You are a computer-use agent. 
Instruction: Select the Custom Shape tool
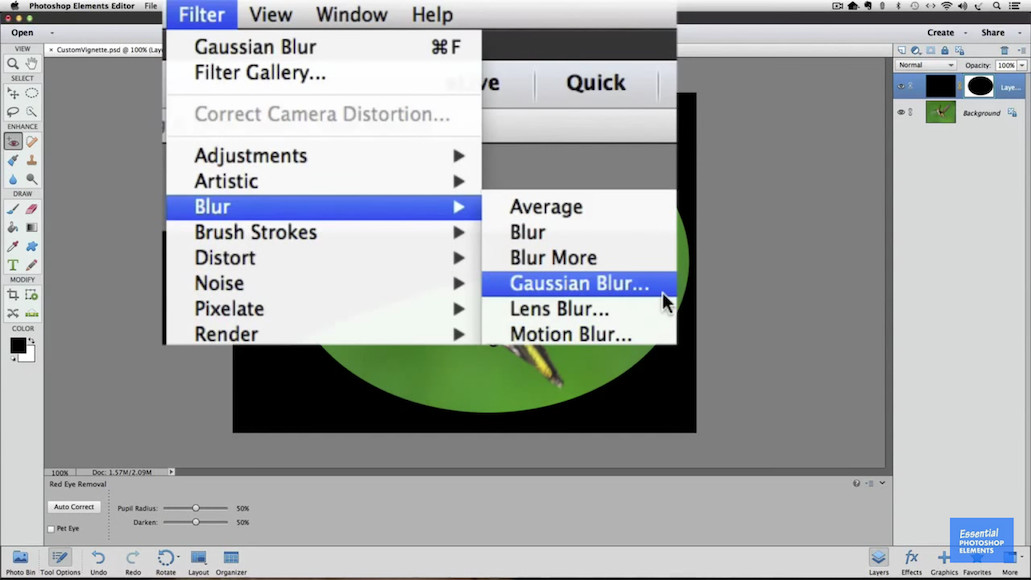click(x=32, y=247)
